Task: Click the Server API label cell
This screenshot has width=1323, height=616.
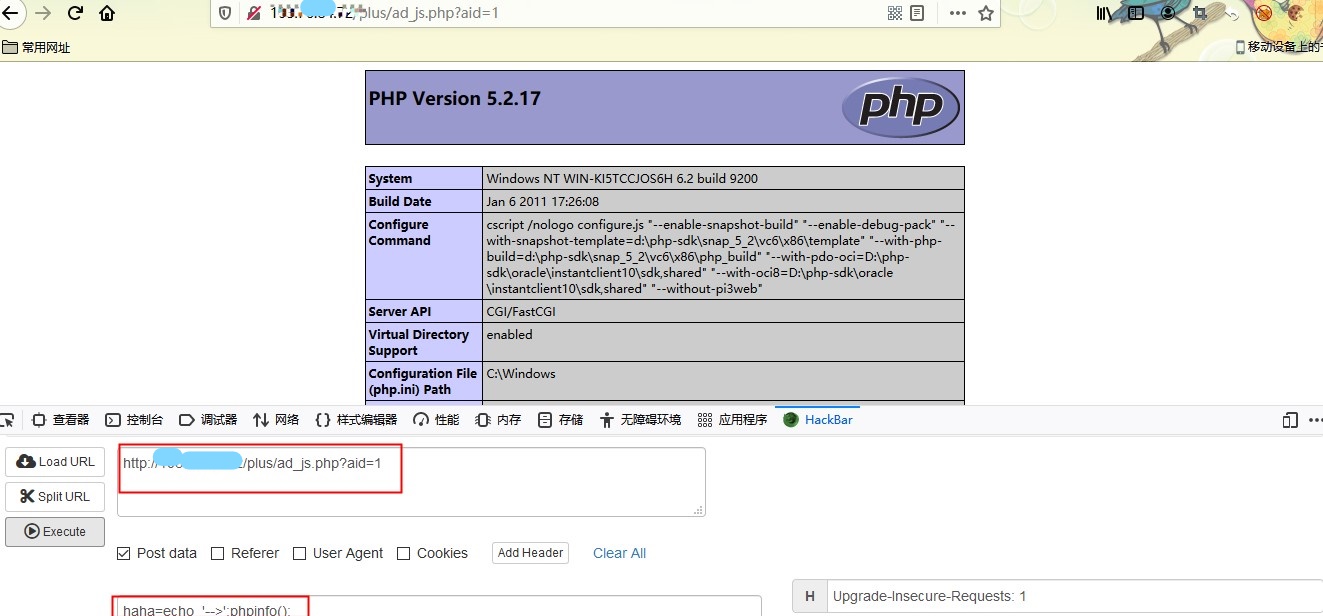Action: click(x=423, y=311)
